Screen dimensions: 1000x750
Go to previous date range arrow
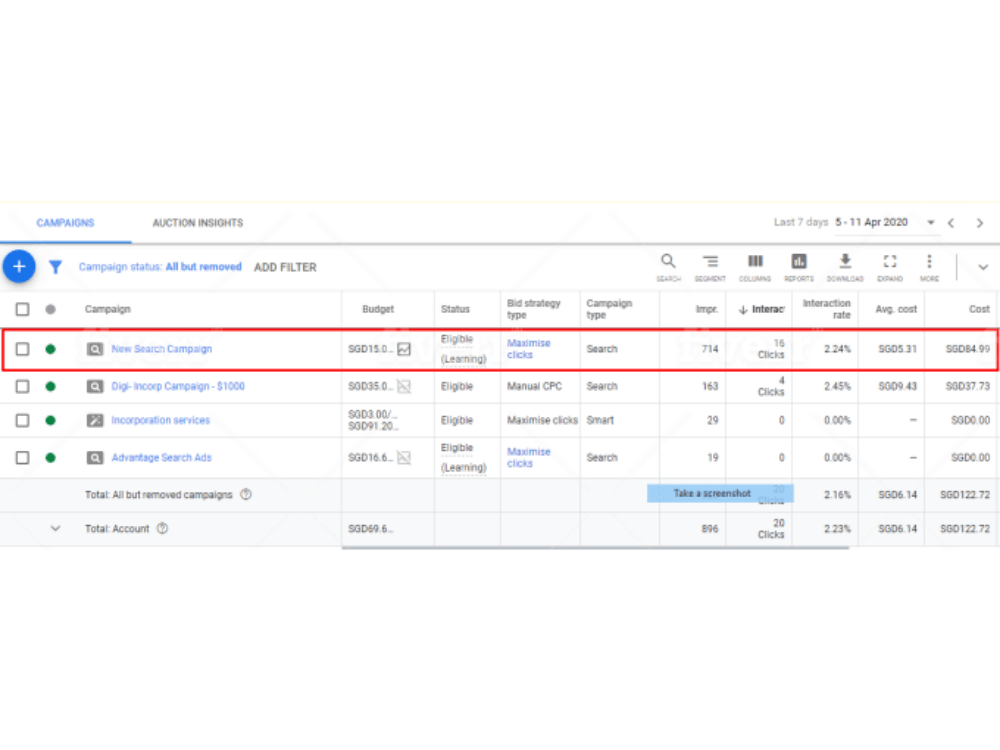(x=951, y=223)
